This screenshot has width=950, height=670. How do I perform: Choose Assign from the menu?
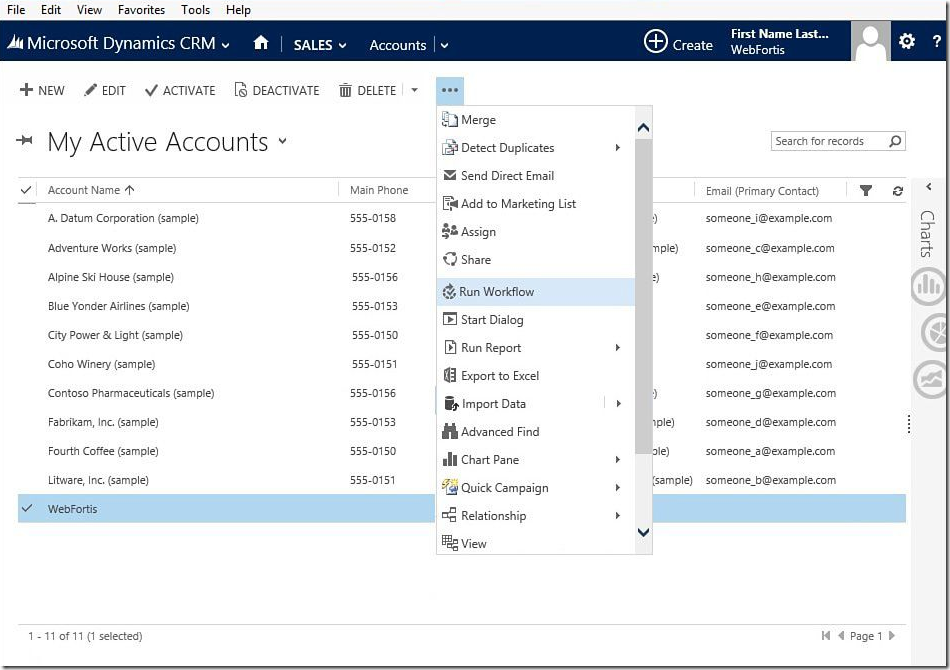click(x=536, y=231)
